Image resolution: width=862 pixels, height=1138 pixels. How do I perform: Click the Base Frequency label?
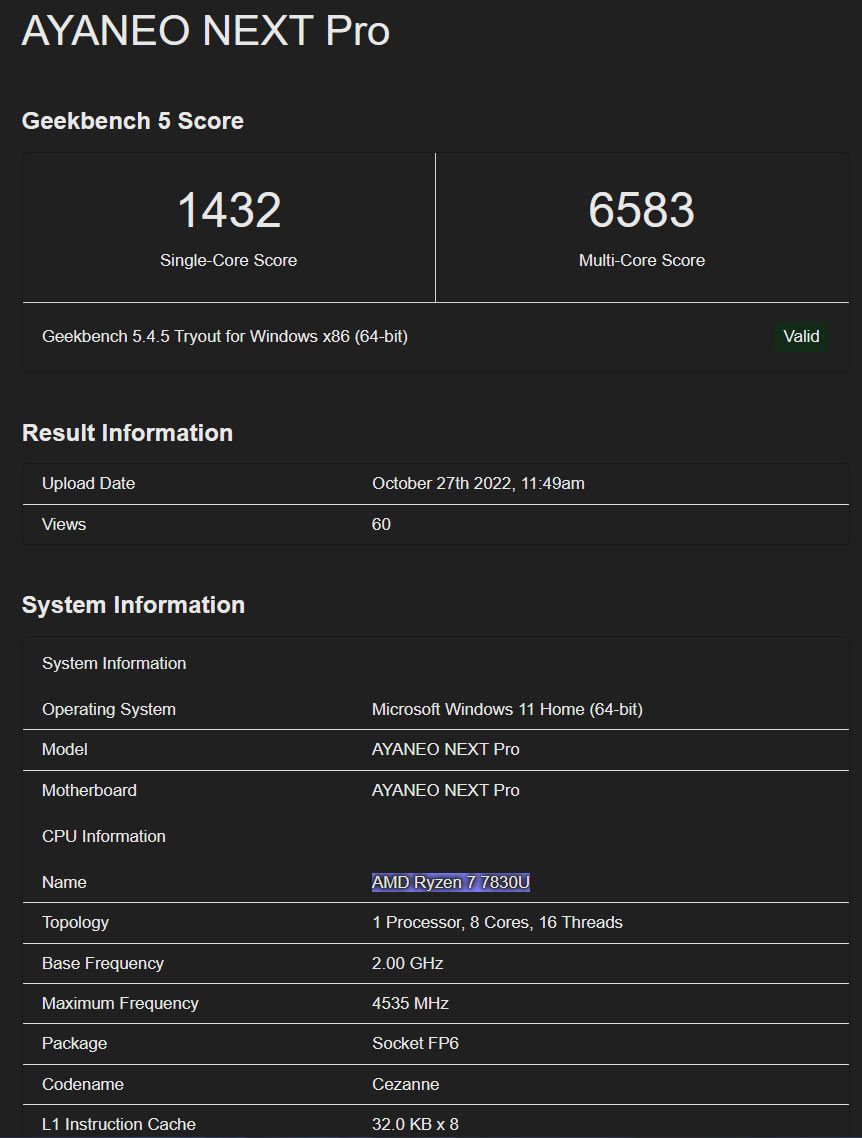(103, 963)
